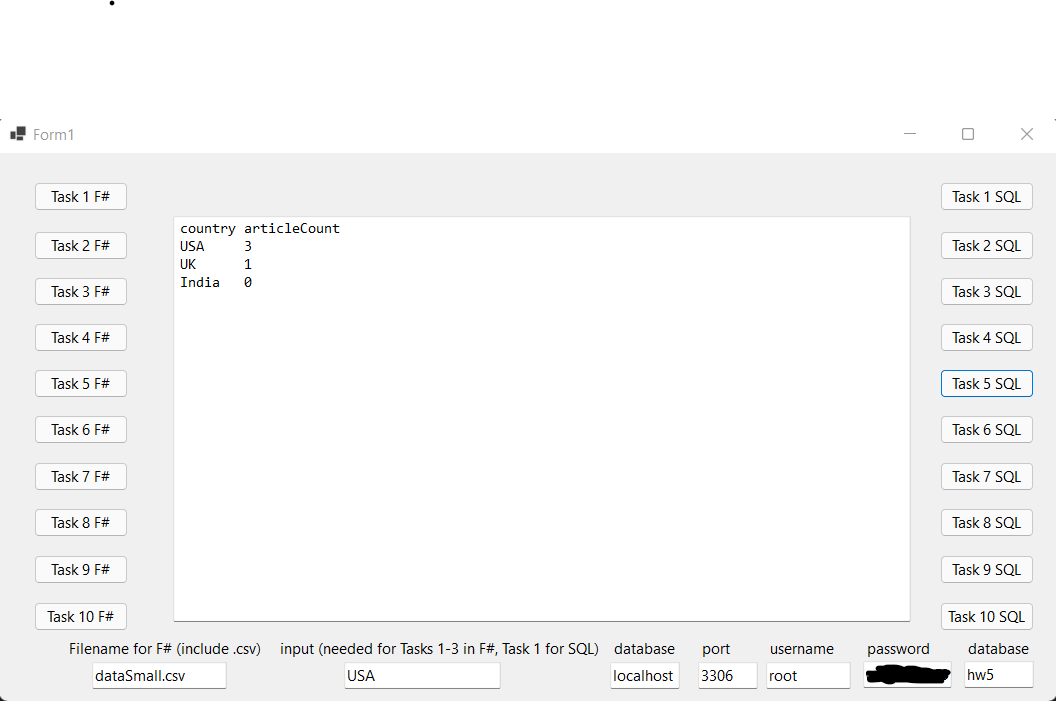1056x701 pixels.
Task: Click Task 6 SQL
Action: [986, 429]
